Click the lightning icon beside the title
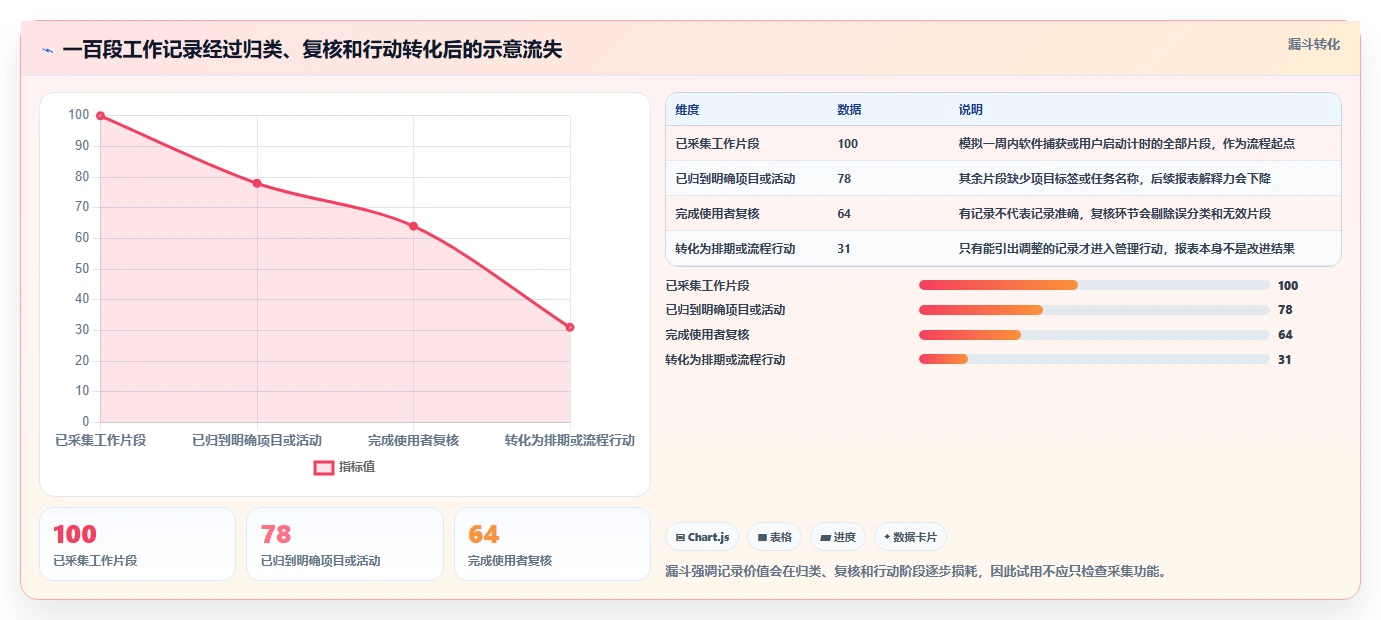The height and width of the screenshot is (620, 1381). tap(48, 49)
